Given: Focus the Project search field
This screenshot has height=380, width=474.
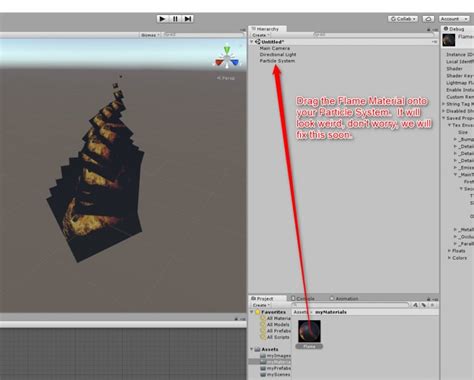Looking at the screenshot, I should click(350, 305).
